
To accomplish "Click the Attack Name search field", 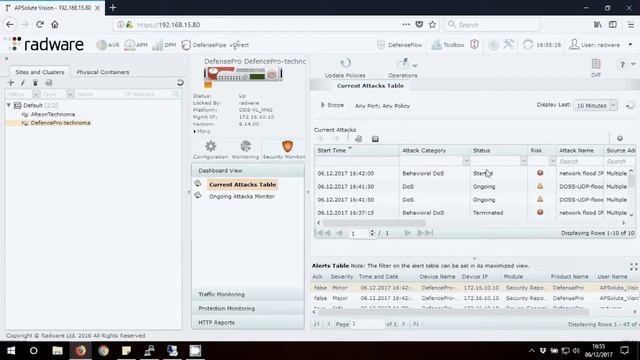I will tap(580, 162).
